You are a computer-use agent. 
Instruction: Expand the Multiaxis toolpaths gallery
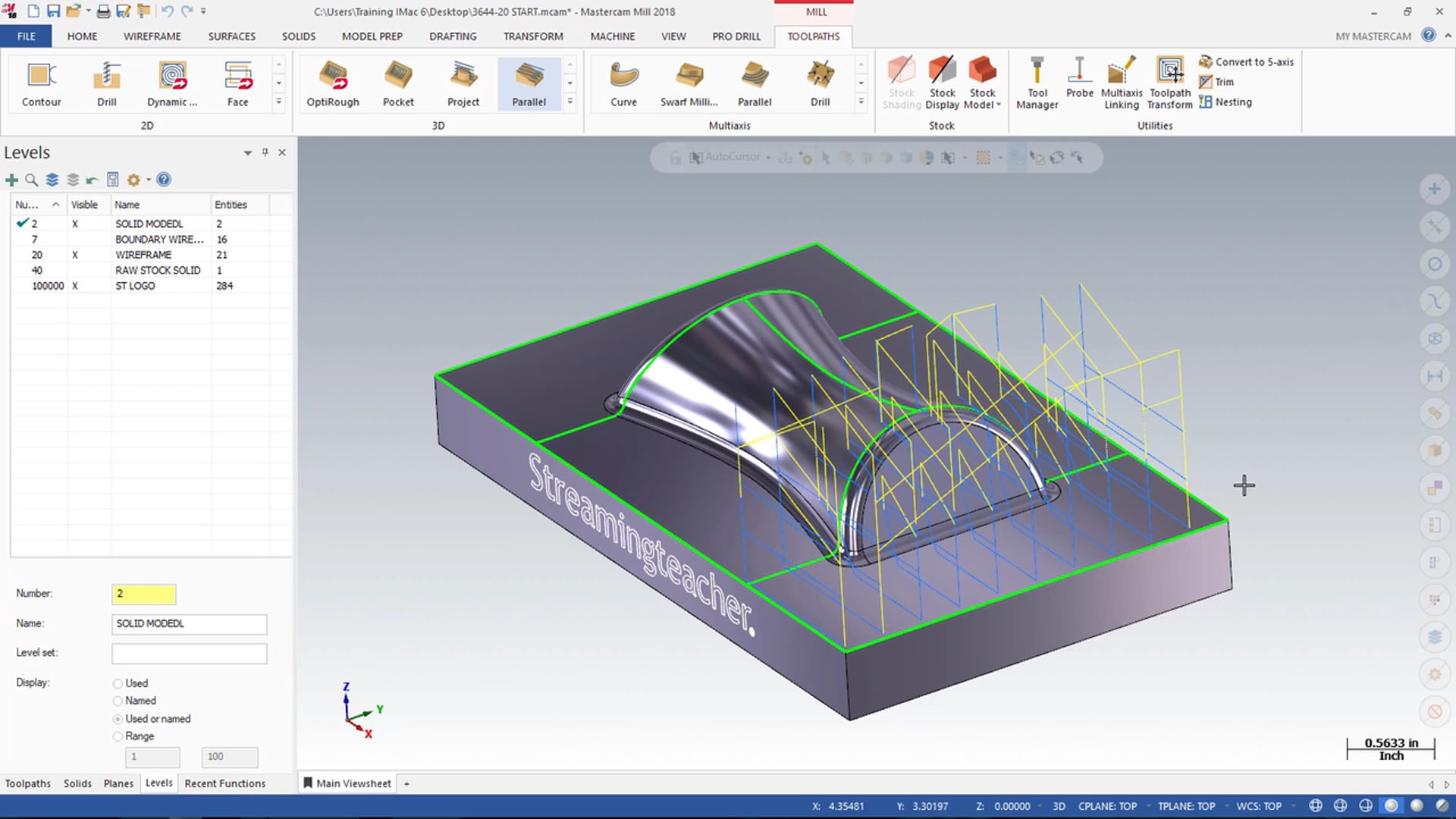coord(861,102)
